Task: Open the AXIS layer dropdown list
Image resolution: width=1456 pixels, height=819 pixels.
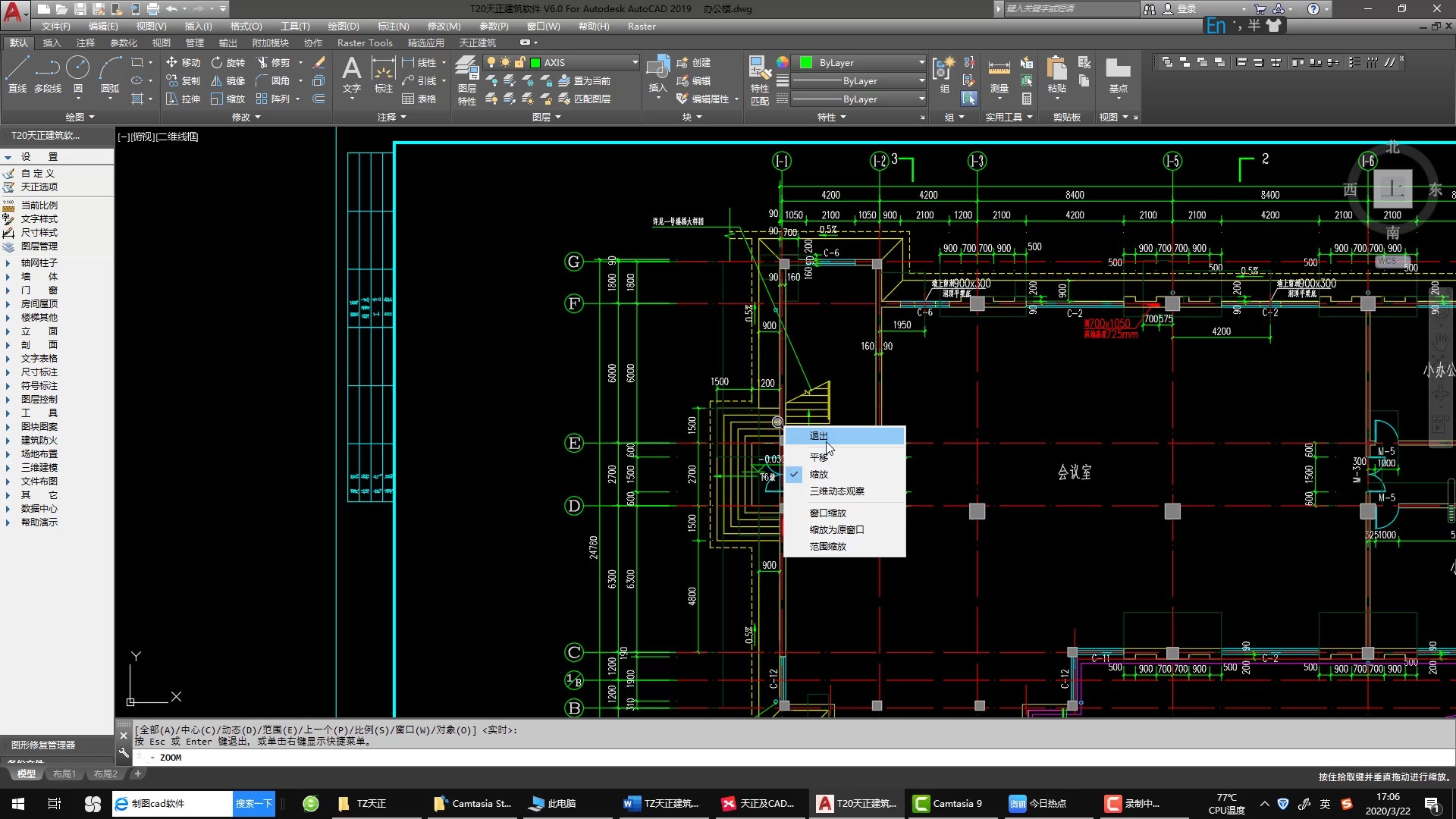Action: click(635, 62)
